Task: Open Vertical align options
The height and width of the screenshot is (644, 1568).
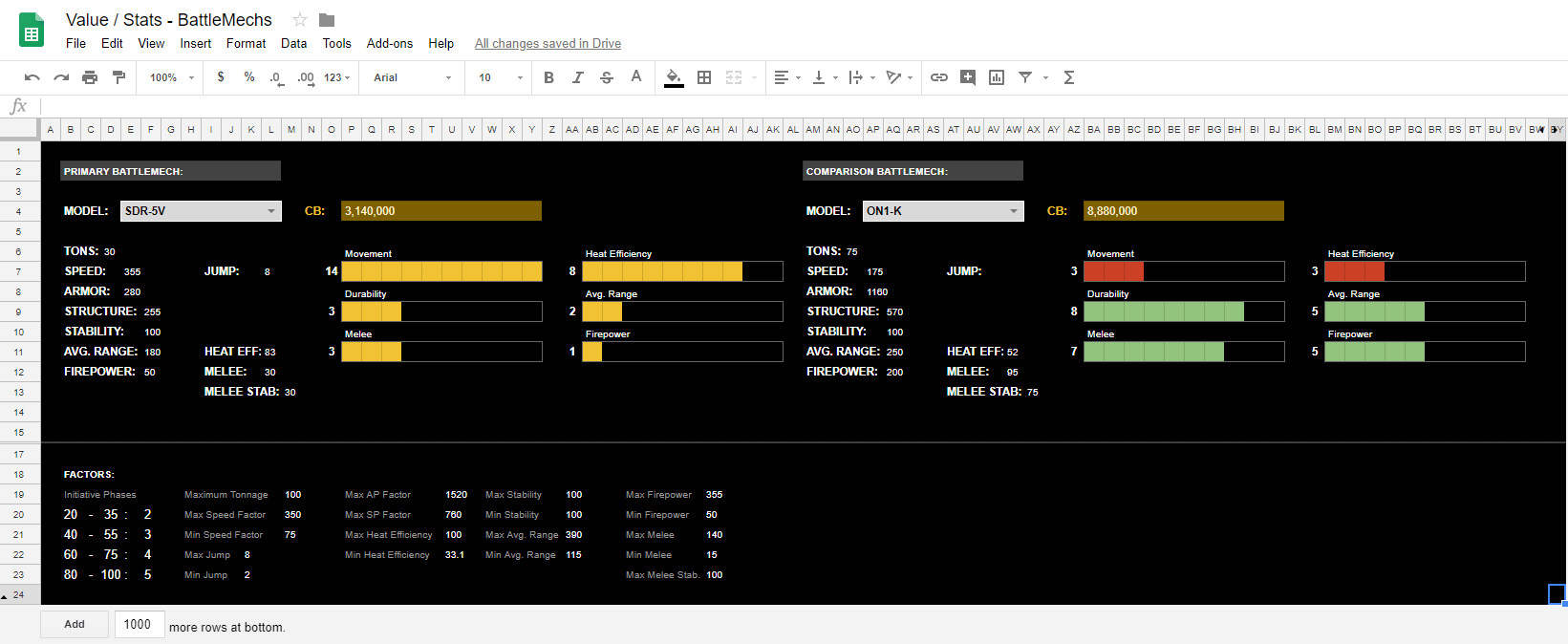Action: pyautogui.click(x=825, y=77)
